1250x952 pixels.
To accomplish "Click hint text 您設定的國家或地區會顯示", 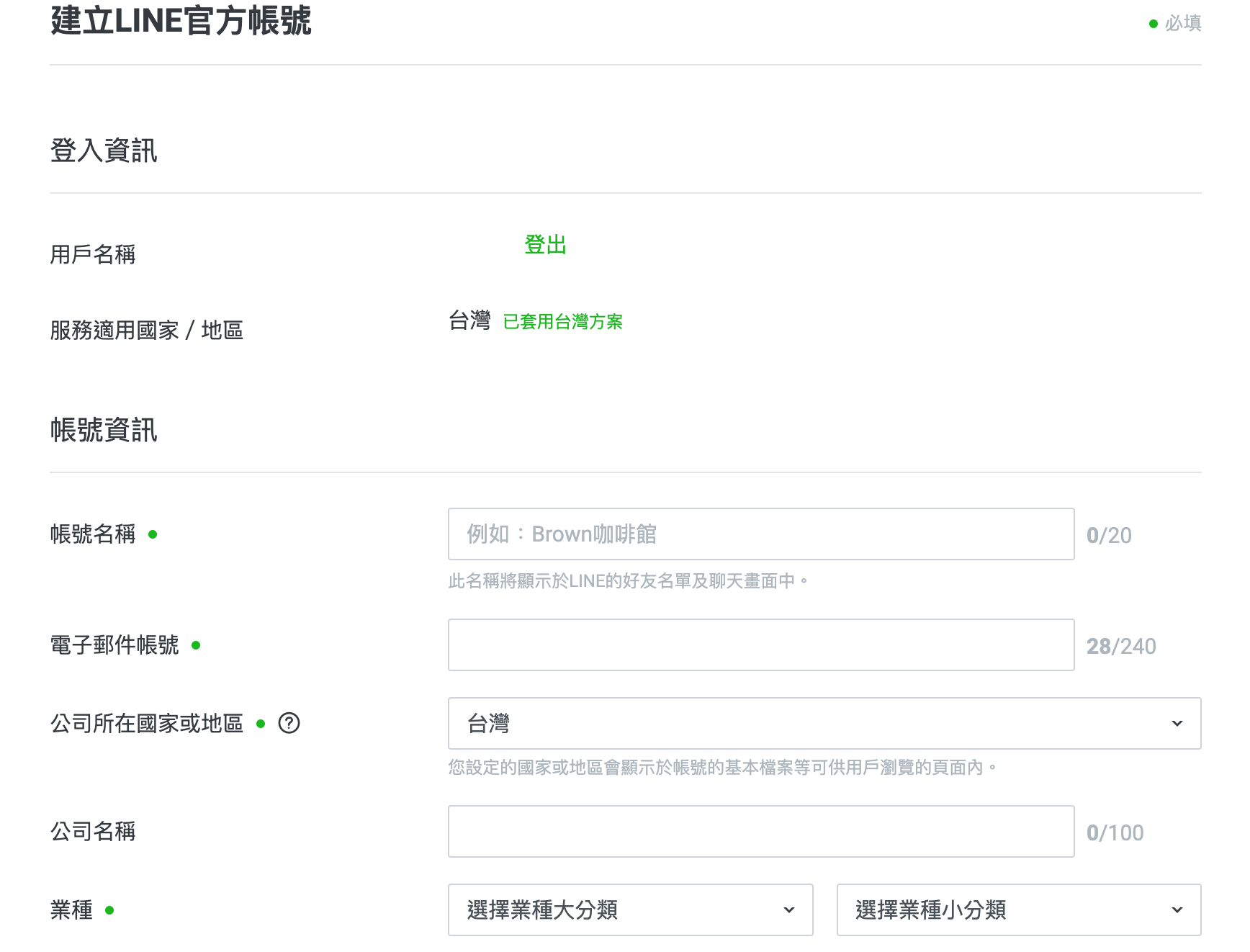I will pyautogui.click(x=722, y=768).
